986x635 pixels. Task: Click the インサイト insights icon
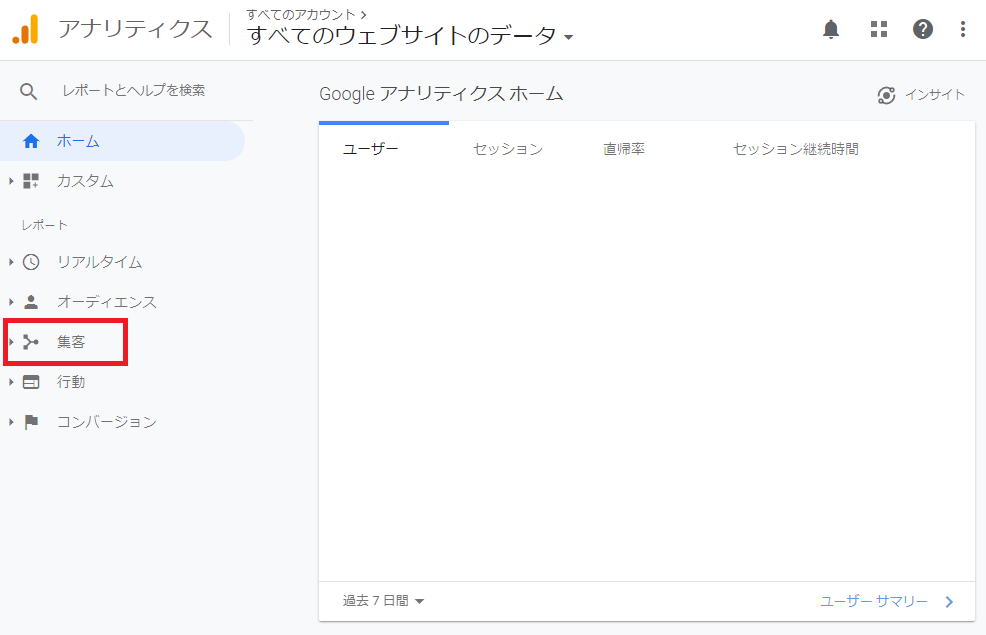(x=886, y=96)
